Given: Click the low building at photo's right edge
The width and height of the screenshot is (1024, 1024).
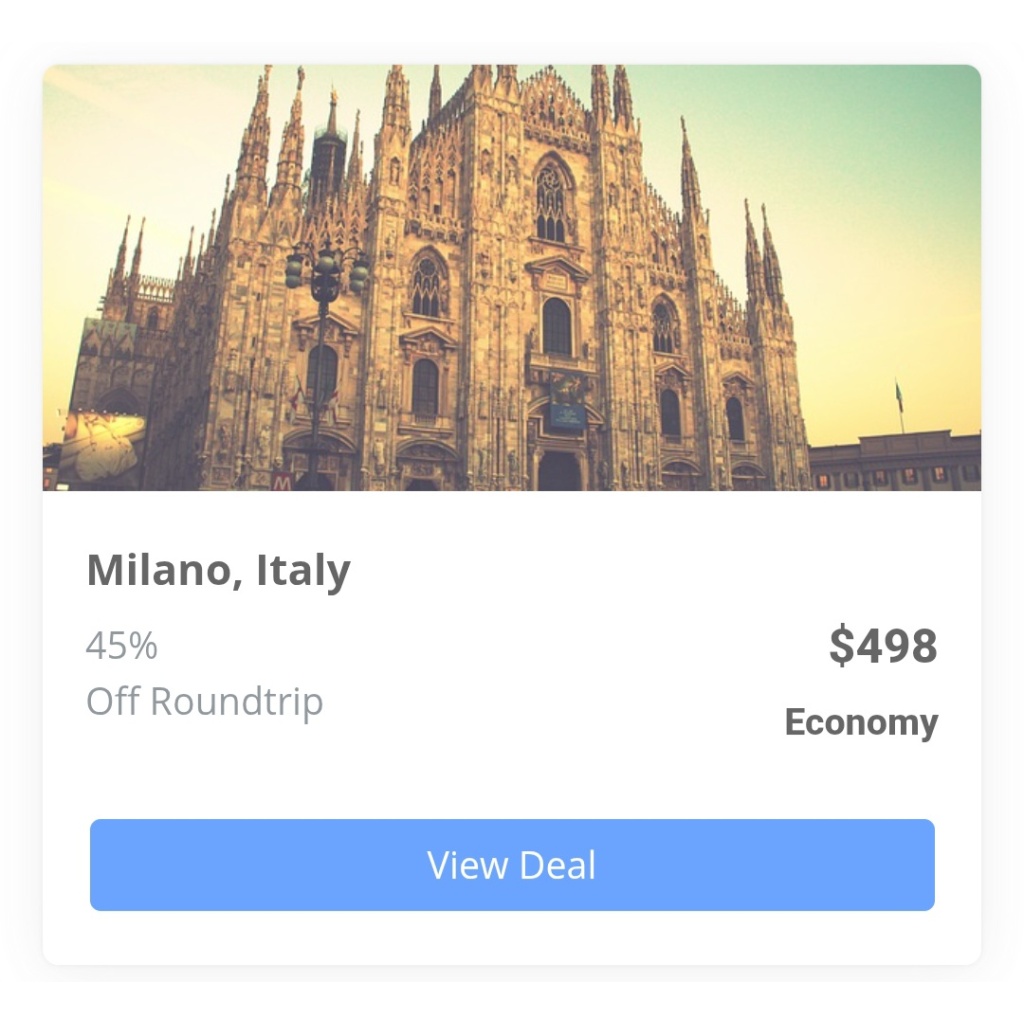Looking at the screenshot, I should pyautogui.click(x=895, y=462).
